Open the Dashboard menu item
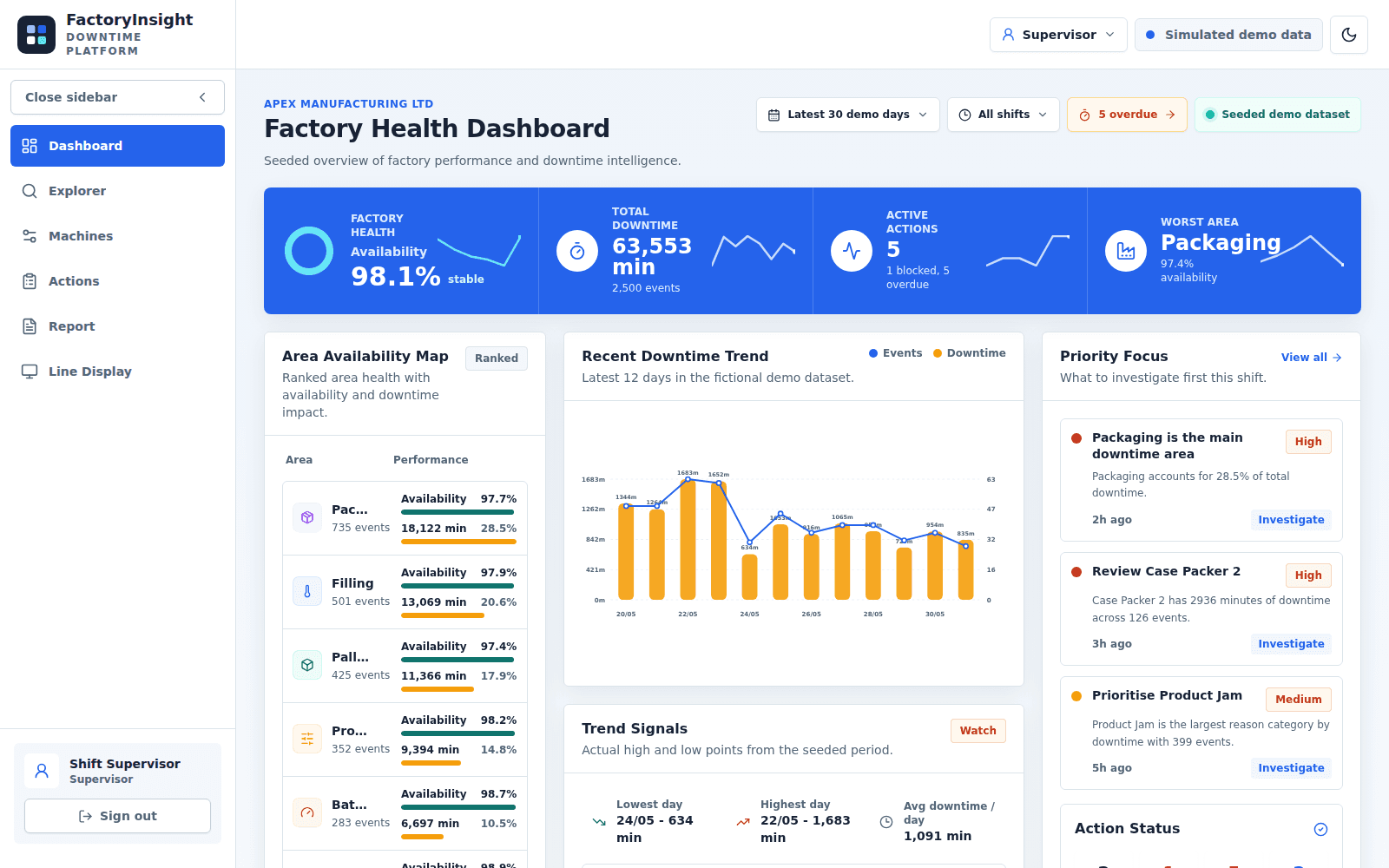The image size is (1389, 868). (x=117, y=146)
